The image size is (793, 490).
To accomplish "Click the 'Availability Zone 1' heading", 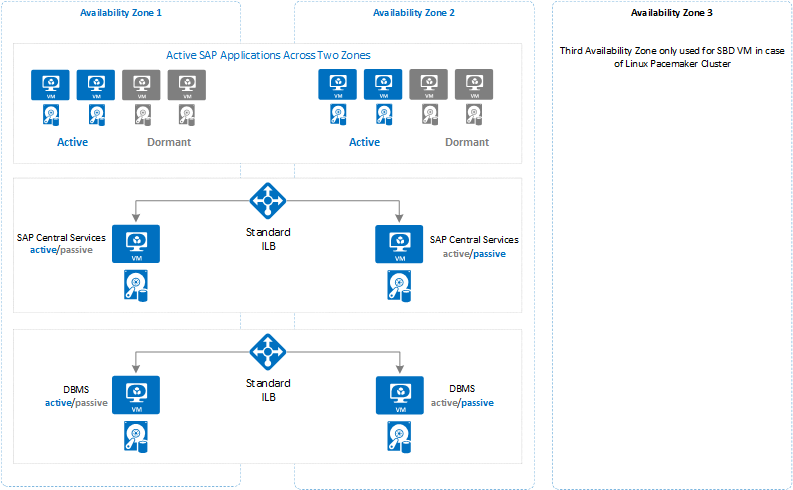I will click(121, 13).
